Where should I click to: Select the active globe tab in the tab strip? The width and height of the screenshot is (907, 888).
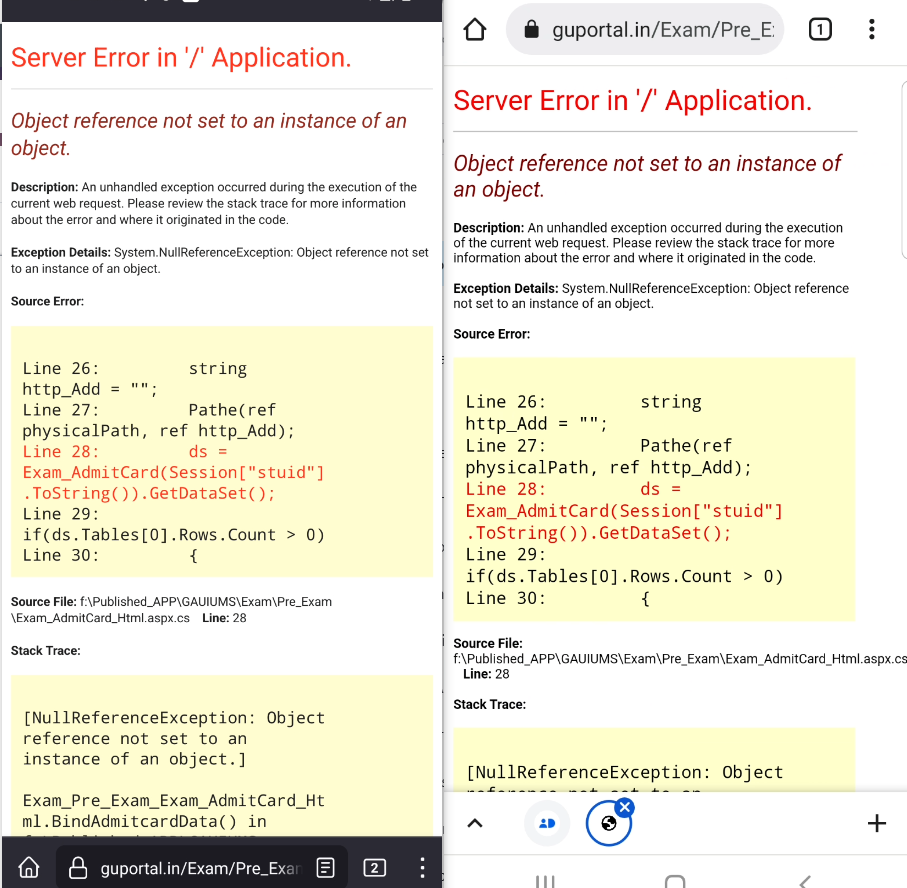coord(608,822)
